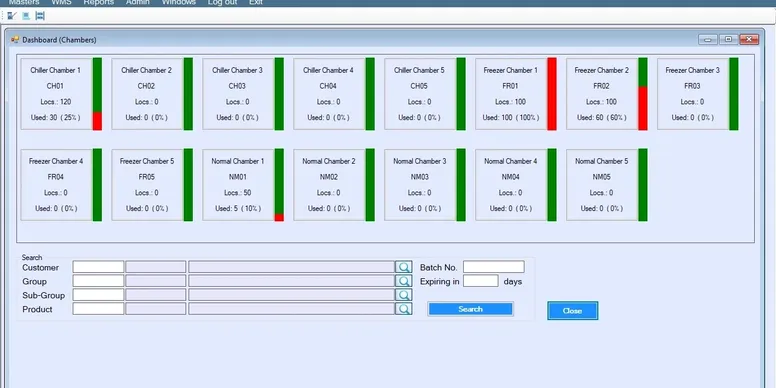
Task: Click the "NM03" chamber code
Action: coord(420,177)
